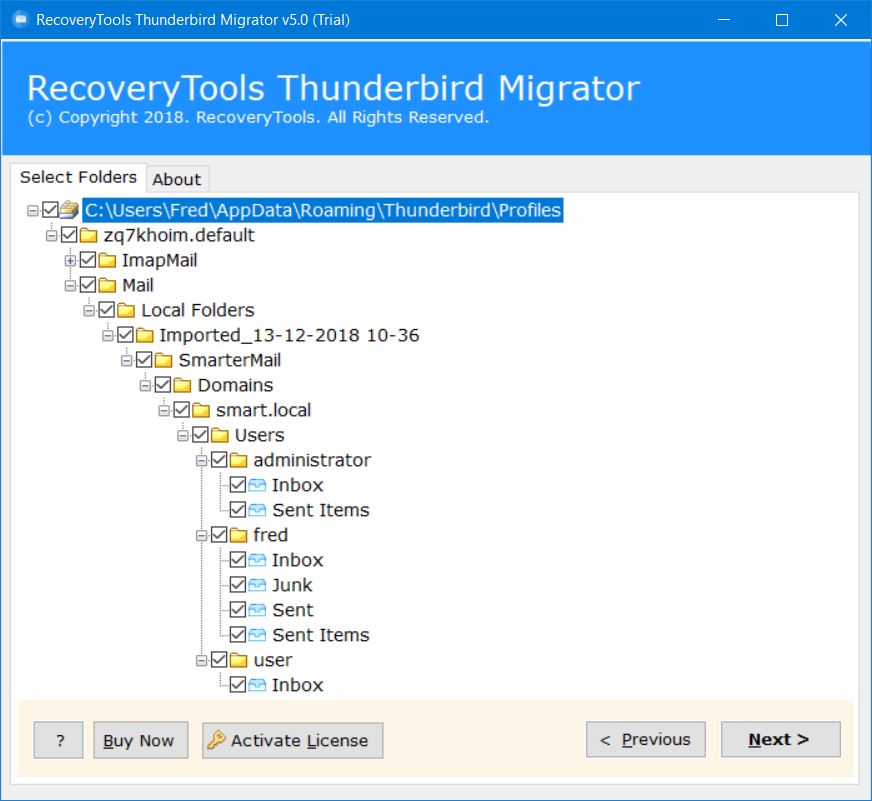Uncheck the administrator folder checkbox
Screen dimensions: 872x801
click(x=219, y=459)
